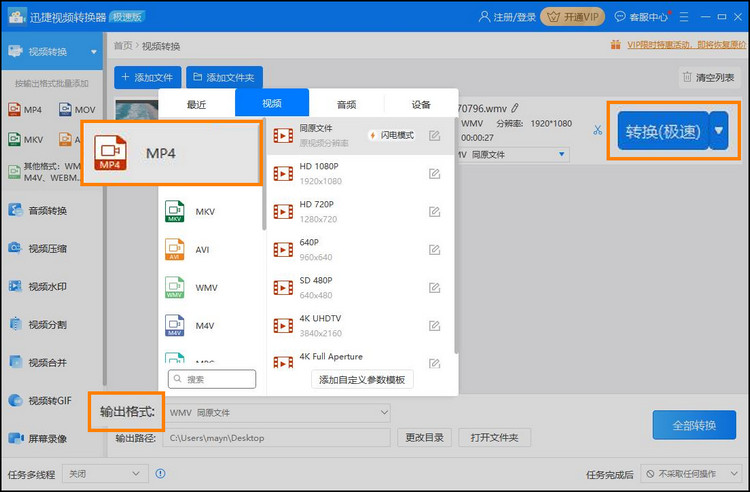The width and height of the screenshot is (750, 492).
Task: Edit 同原文件 preset parameters
Action: 434,136
